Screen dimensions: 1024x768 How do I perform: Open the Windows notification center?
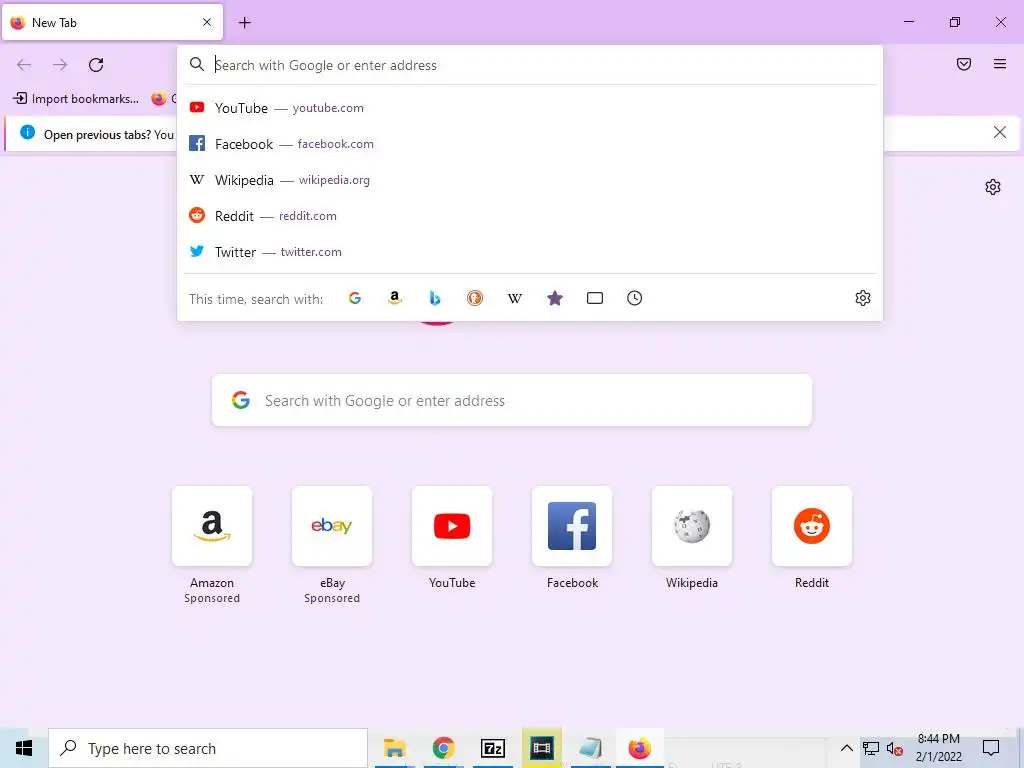click(991, 748)
